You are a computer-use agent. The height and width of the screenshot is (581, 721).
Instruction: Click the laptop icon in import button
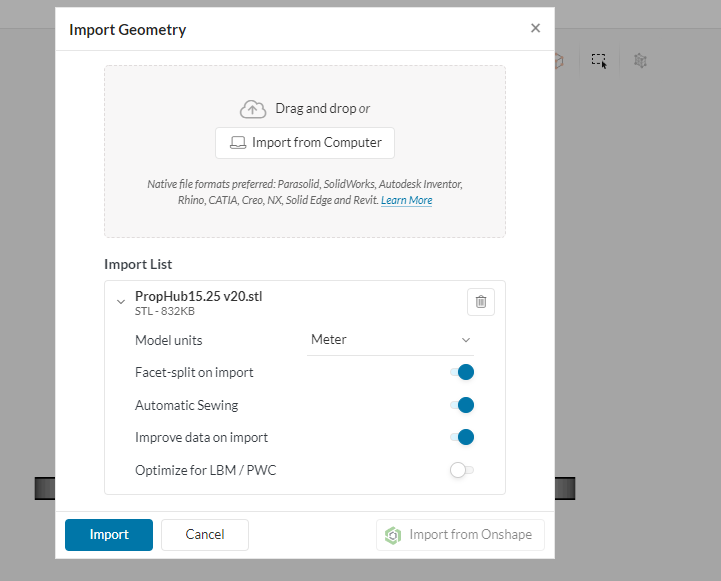click(x=238, y=143)
